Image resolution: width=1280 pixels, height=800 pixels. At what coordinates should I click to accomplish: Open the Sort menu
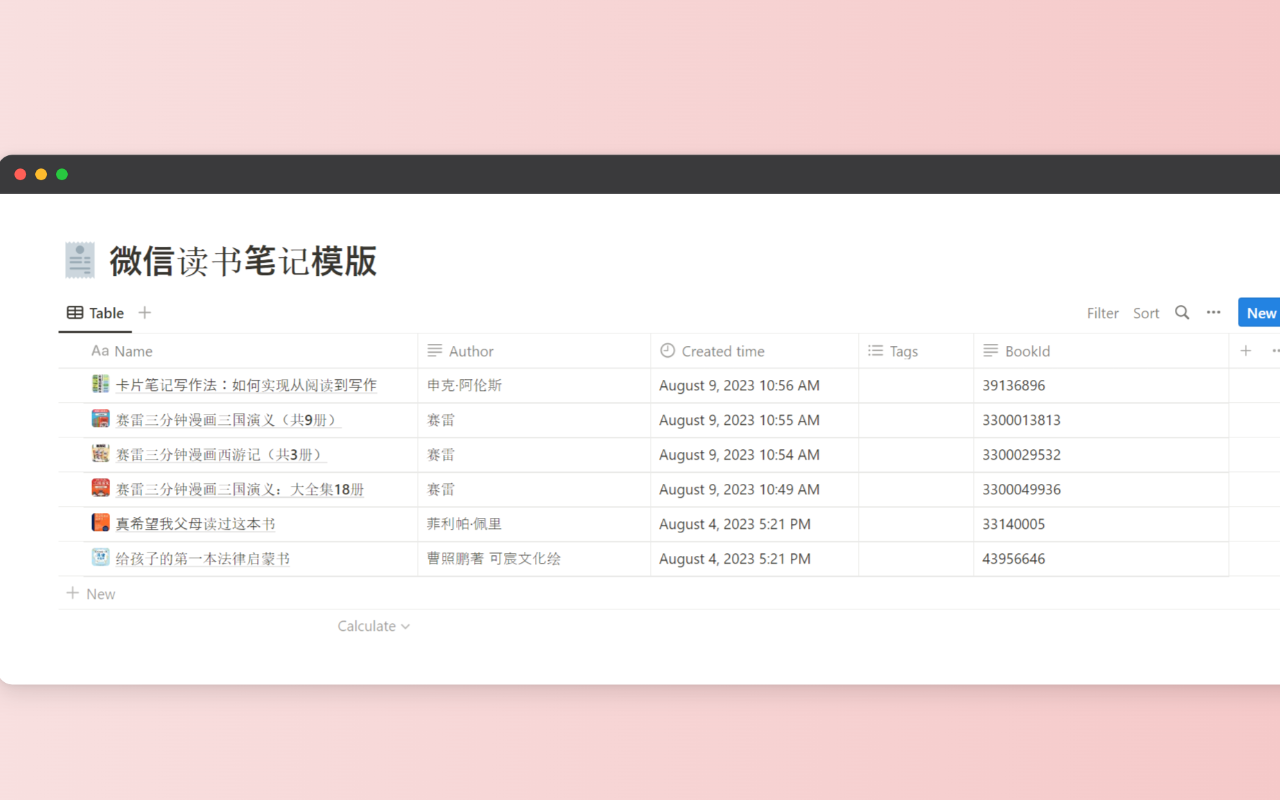click(x=1146, y=313)
